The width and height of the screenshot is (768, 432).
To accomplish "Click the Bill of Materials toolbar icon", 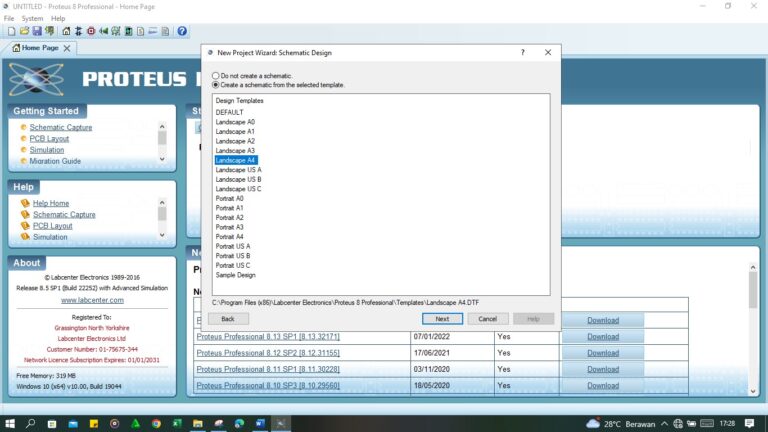I will [141, 31].
